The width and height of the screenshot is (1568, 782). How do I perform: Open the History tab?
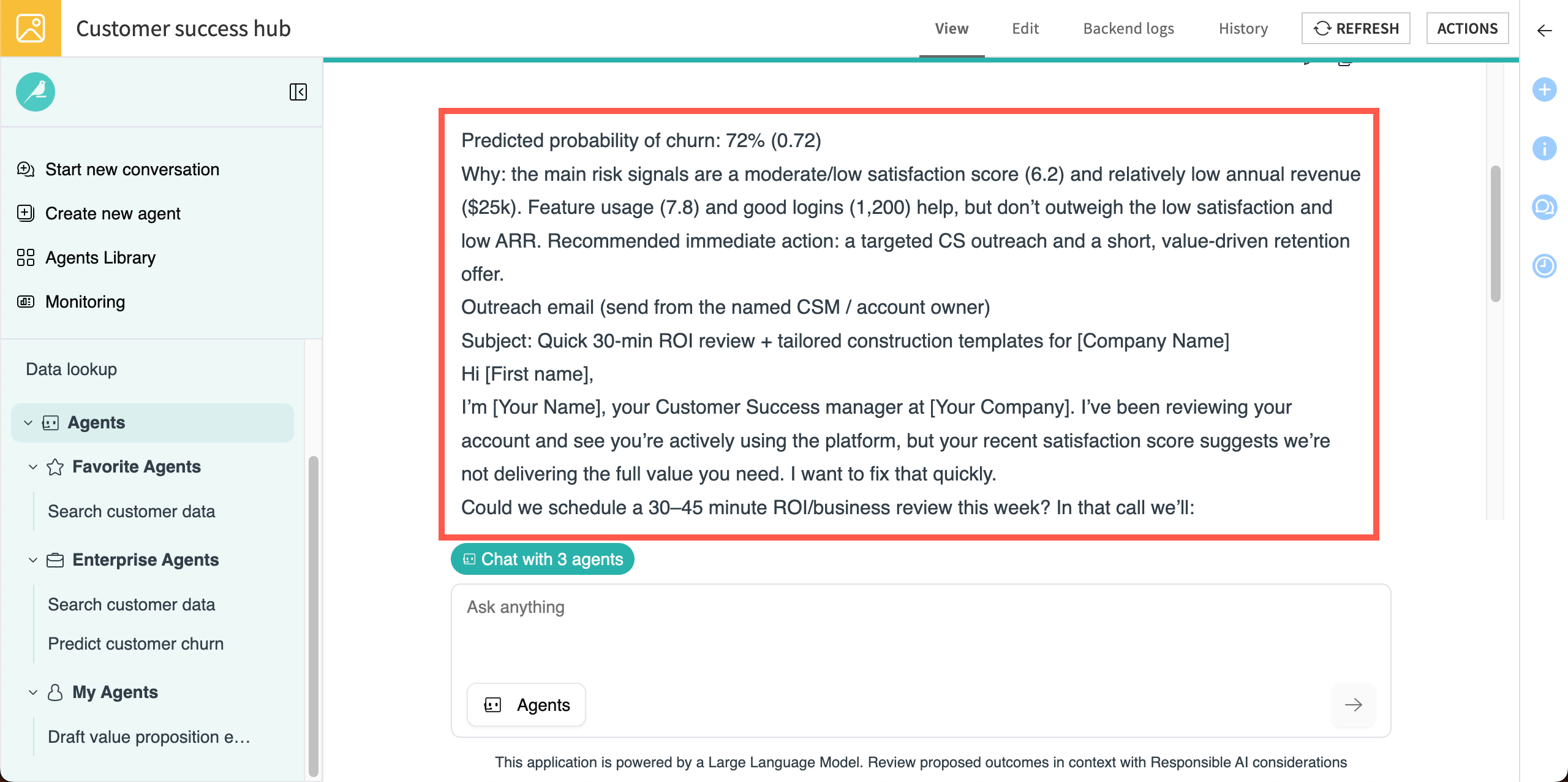pyautogui.click(x=1243, y=28)
